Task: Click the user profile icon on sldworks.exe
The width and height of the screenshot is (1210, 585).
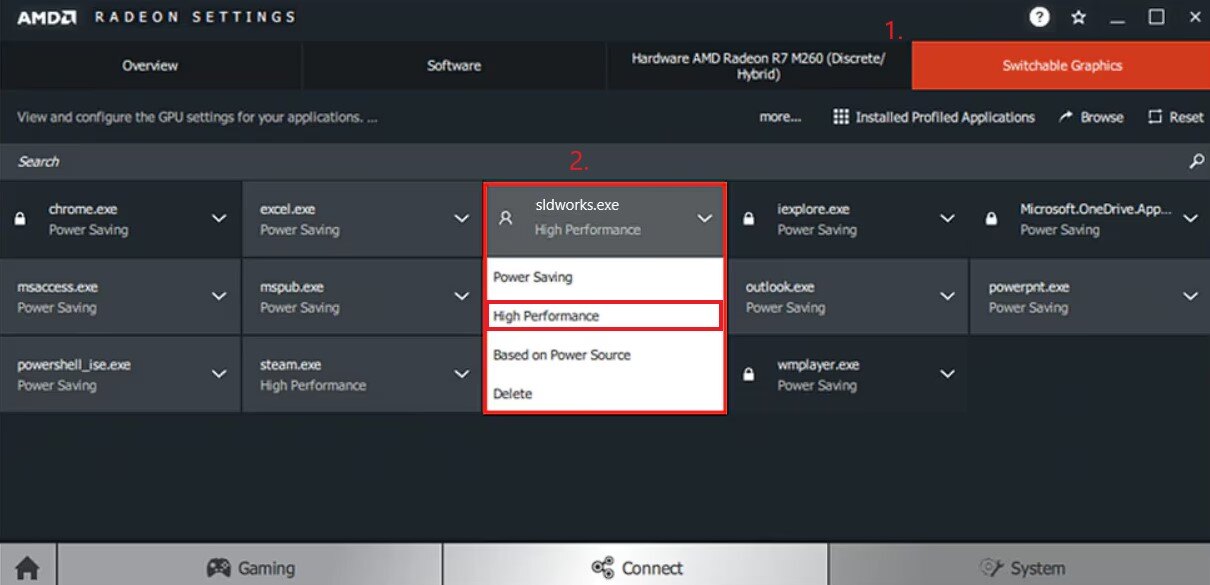Action: tap(506, 218)
